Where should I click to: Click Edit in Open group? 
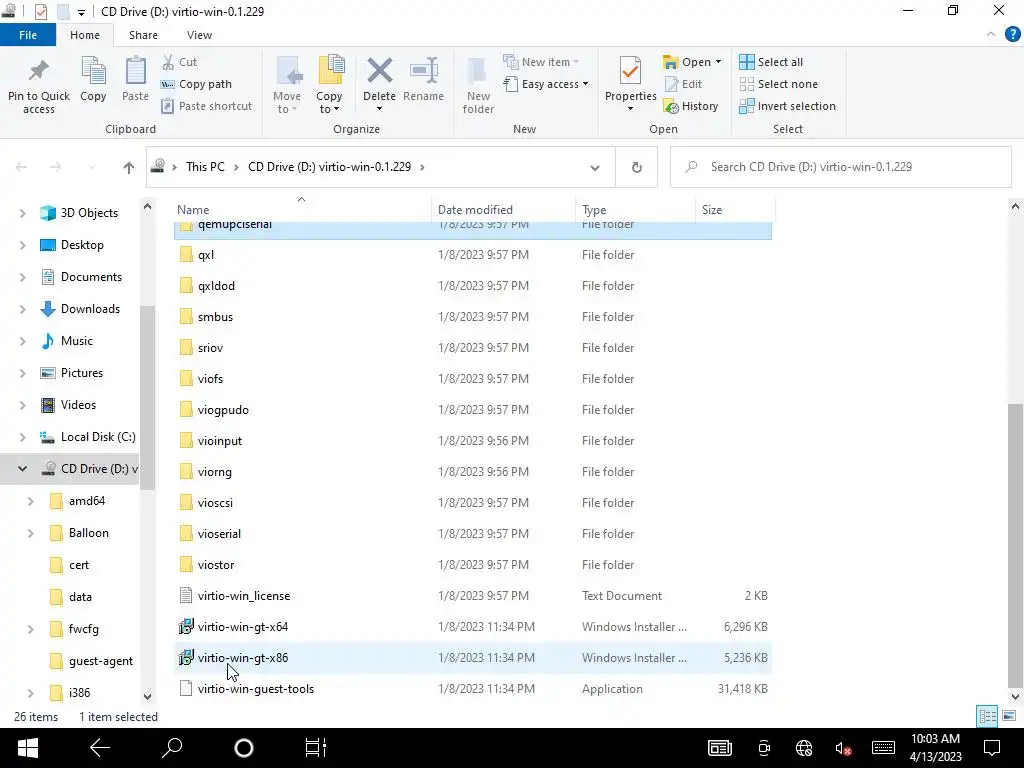(x=683, y=84)
